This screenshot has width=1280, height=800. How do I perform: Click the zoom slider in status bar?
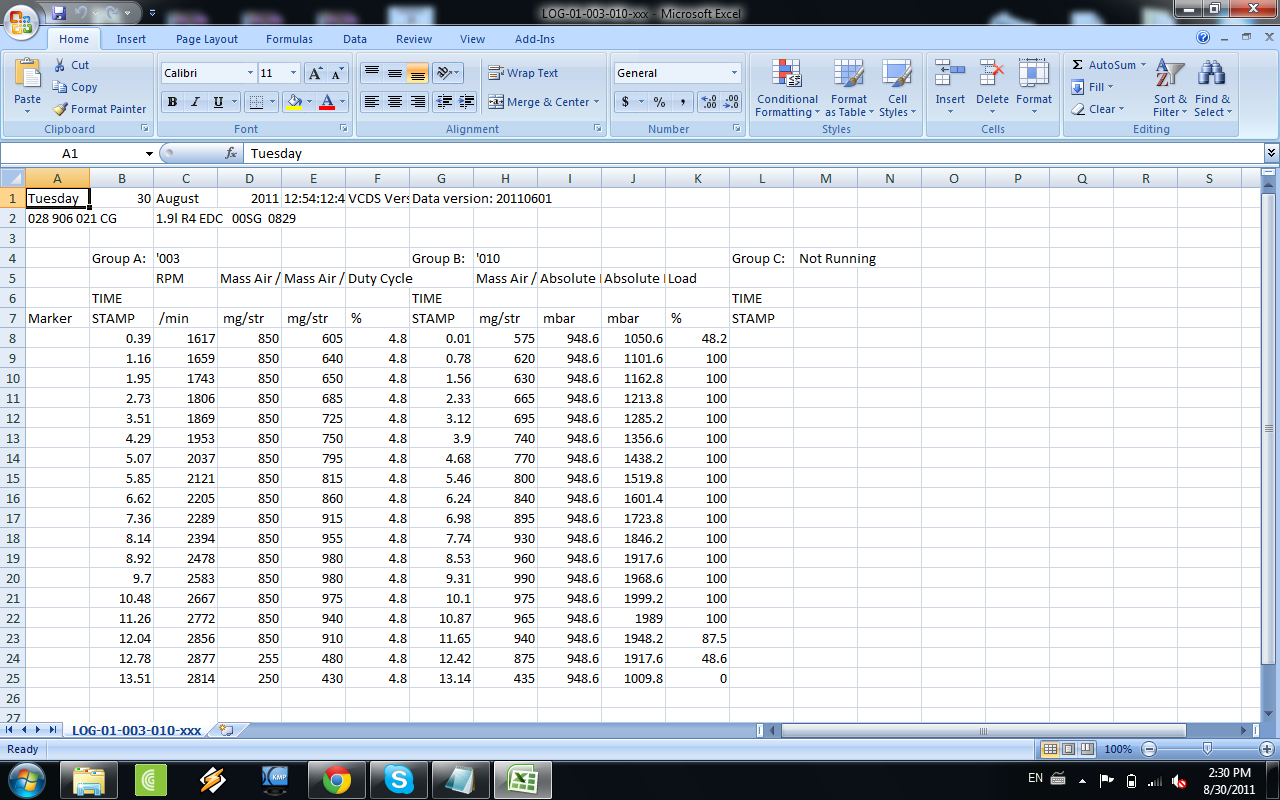(1207, 749)
